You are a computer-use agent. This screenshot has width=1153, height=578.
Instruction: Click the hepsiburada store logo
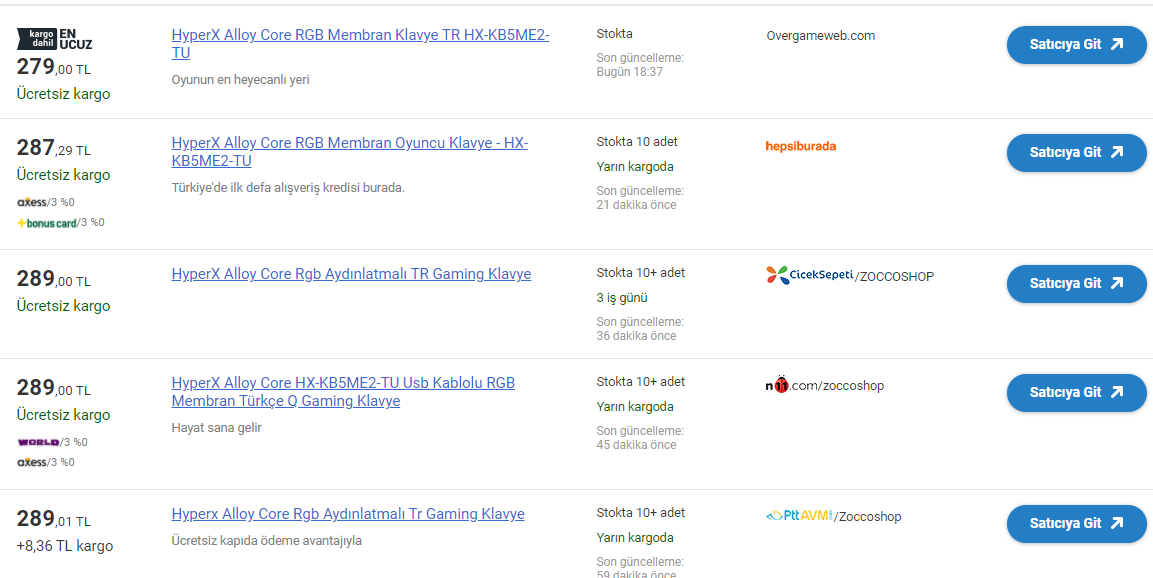[800, 146]
